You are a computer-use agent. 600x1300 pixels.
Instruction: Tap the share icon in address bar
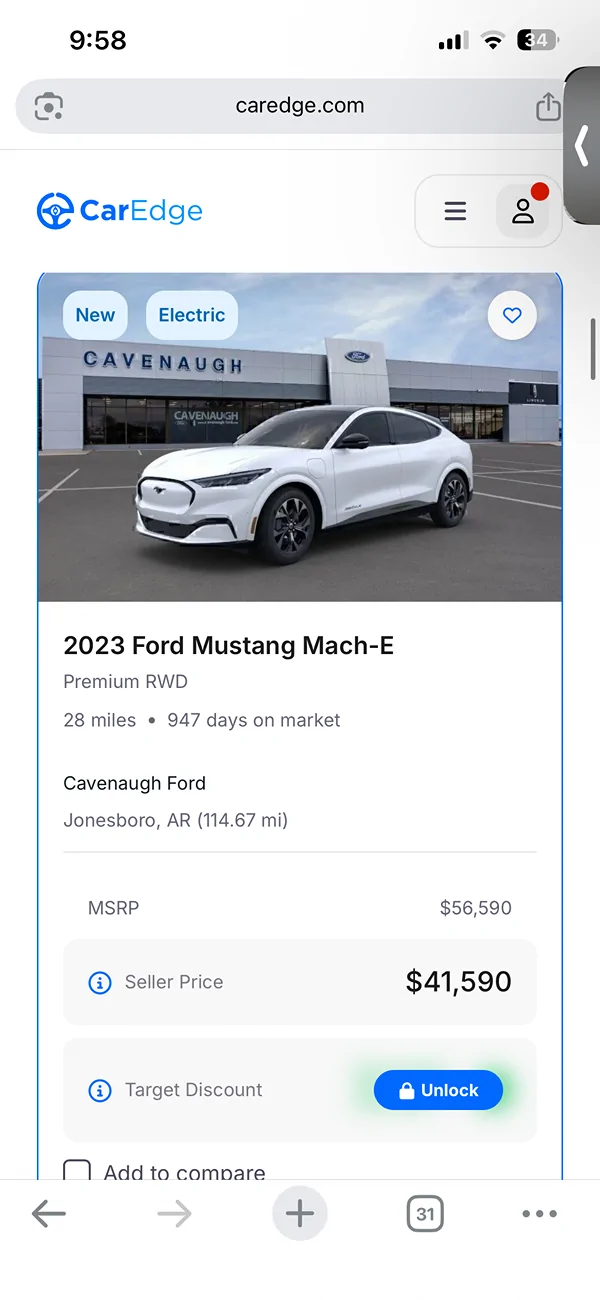pyautogui.click(x=547, y=106)
